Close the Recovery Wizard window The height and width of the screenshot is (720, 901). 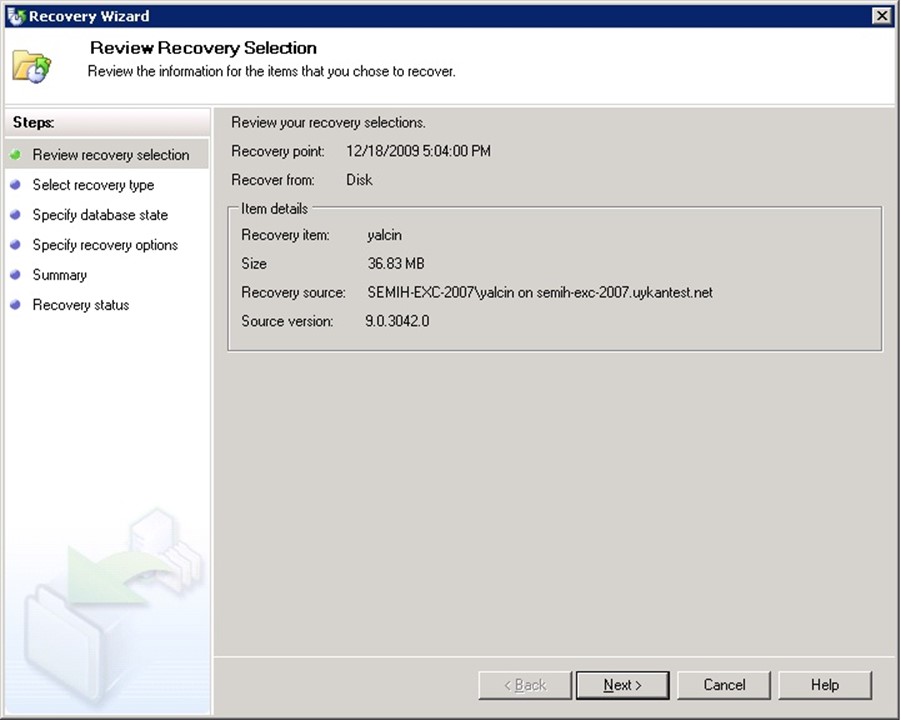[881, 15]
